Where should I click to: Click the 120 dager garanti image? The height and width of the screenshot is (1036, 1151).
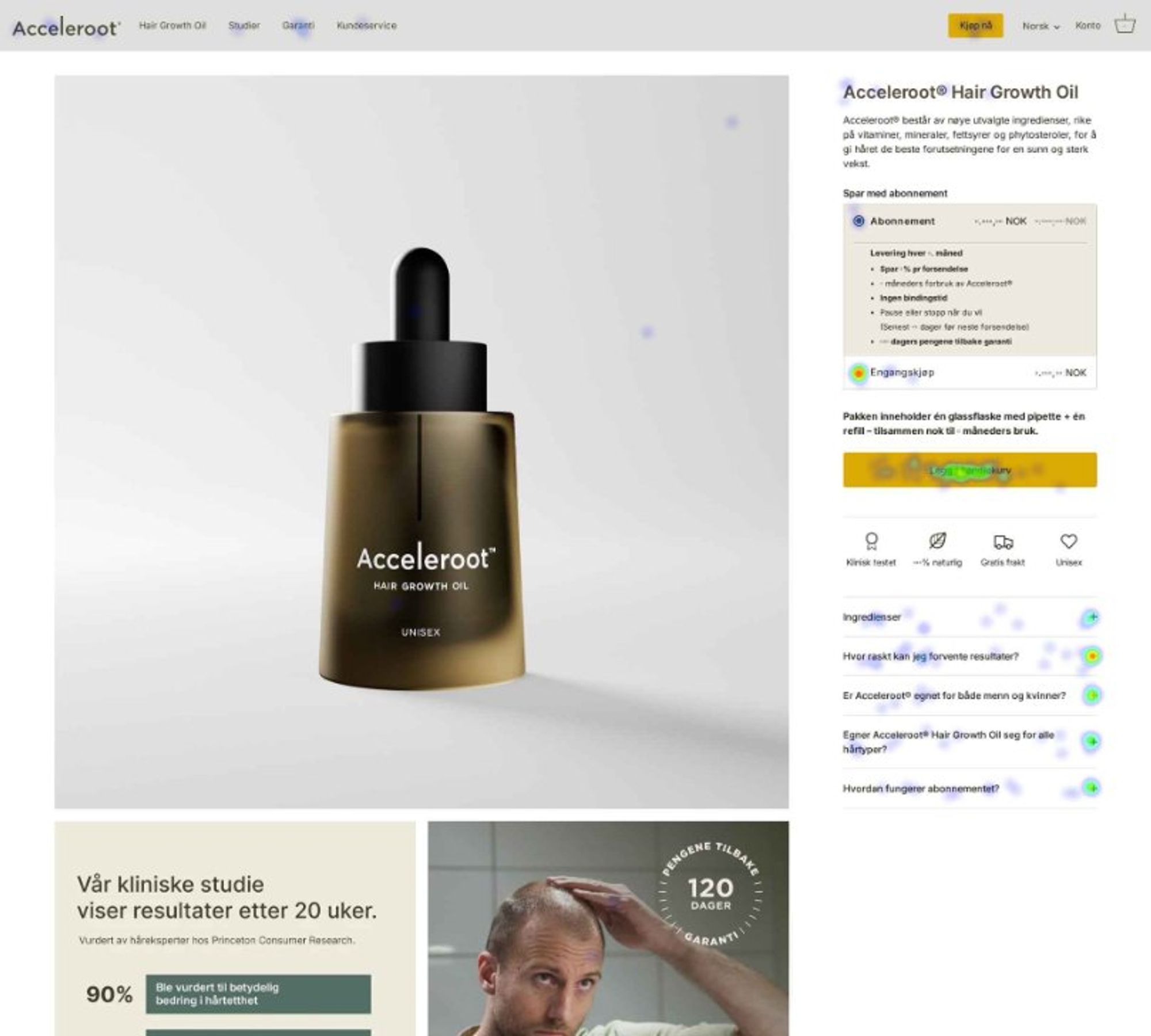[x=608, y=928]
